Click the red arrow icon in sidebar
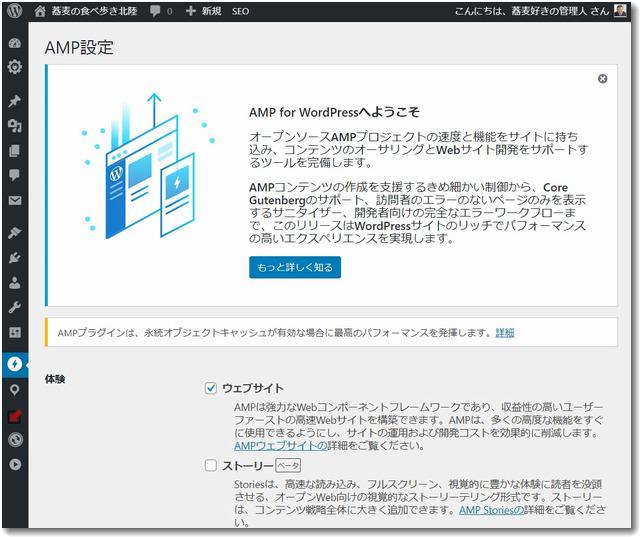Screen dimensions: 640x537 tap(15, 417)
